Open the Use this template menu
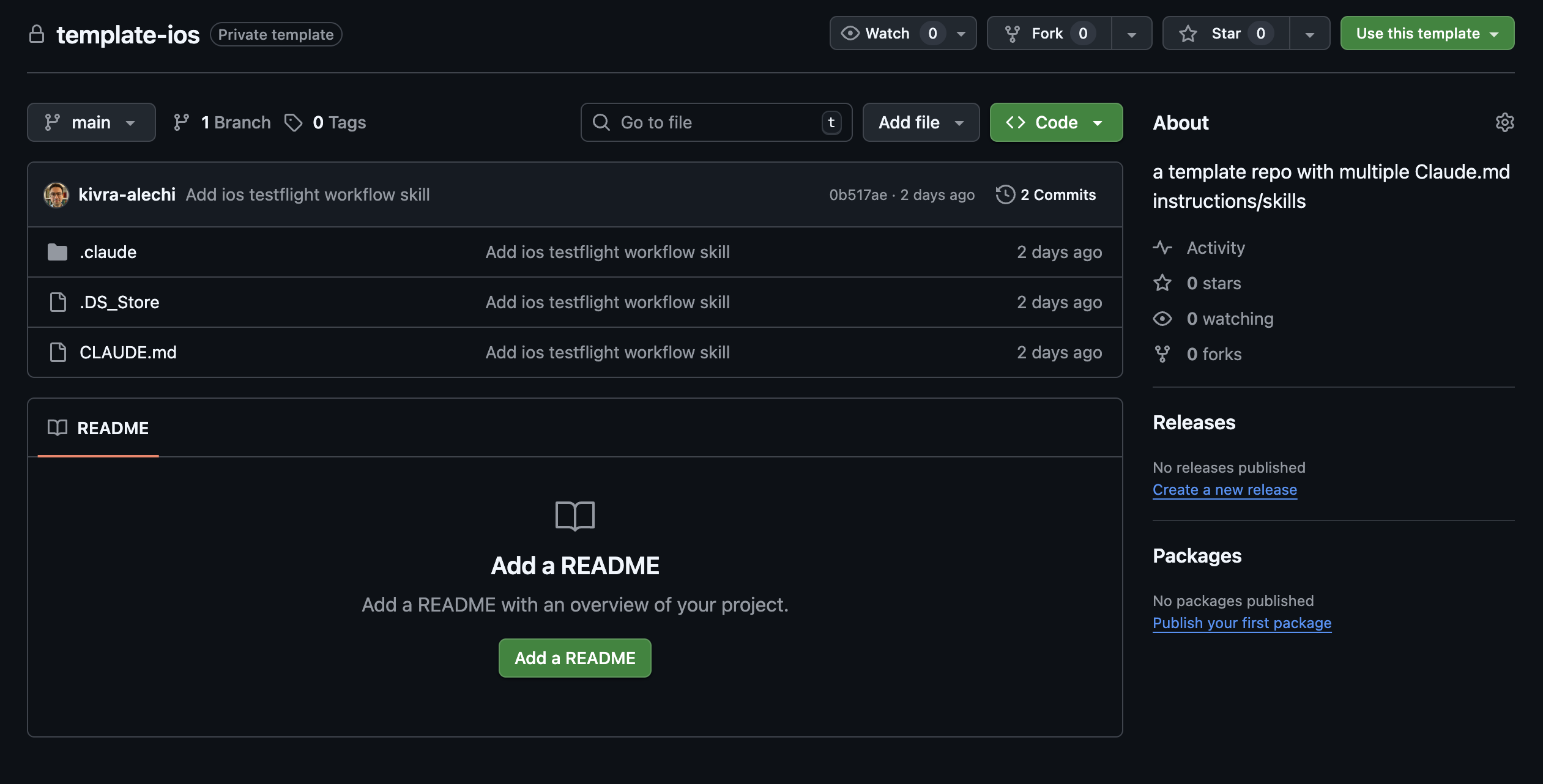1543x784 pixels. (1427, 33)
